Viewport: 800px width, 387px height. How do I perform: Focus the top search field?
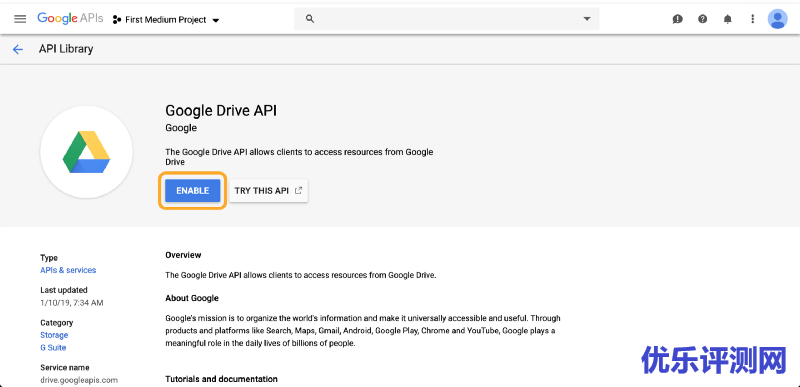point(446,19)
